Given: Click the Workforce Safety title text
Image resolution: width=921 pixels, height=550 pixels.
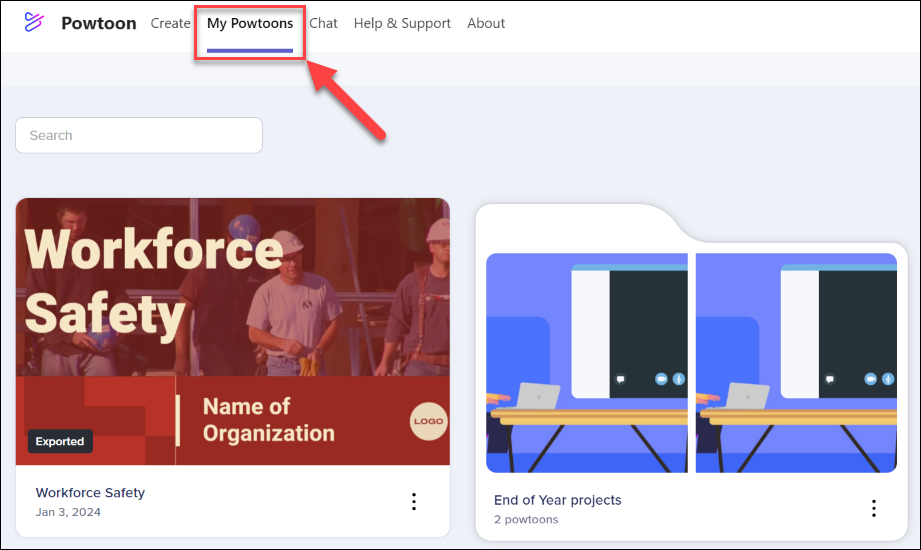Looking at the screenshot, I should pyautogui.click(x=90, y=492).
